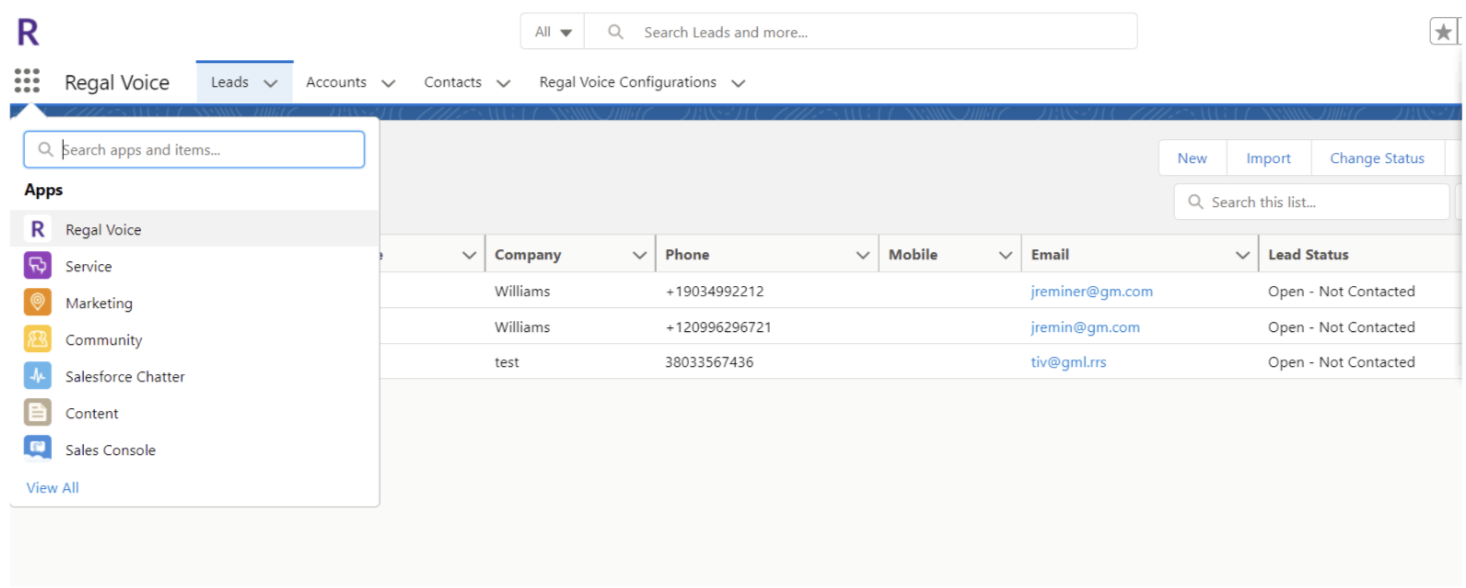Expand Regal Voice Configurations chevron
Screen dimensions: 1466x588
[x=738, y=83]
